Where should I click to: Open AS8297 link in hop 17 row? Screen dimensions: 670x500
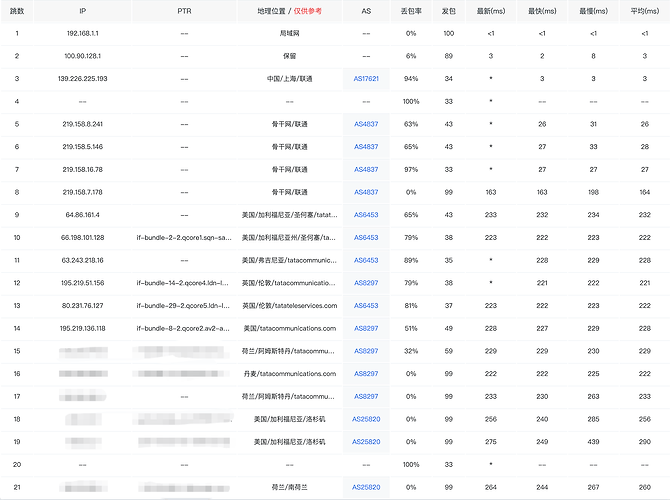(366, 396)
